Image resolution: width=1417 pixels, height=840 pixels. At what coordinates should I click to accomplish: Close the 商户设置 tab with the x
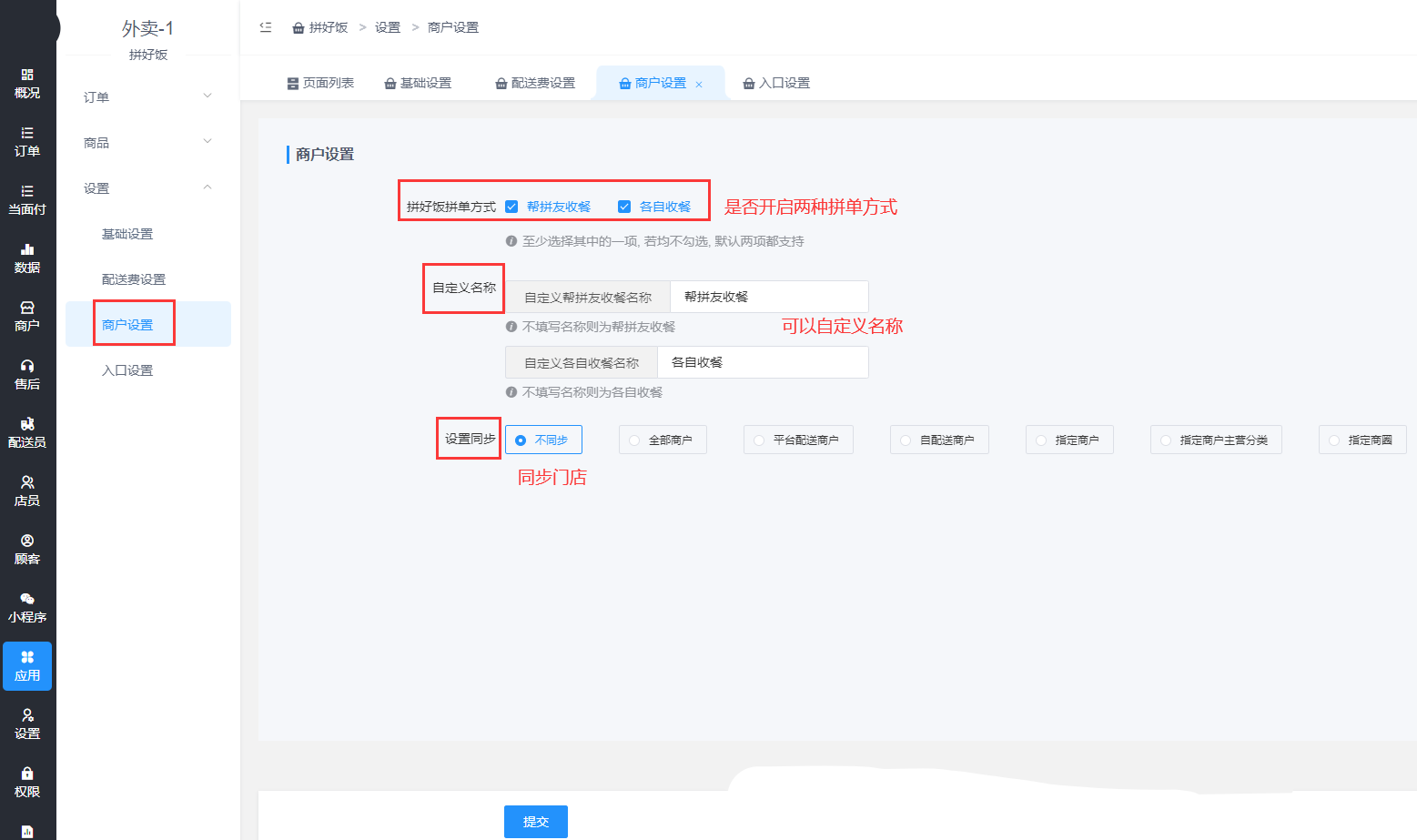(x=699, y=85)
